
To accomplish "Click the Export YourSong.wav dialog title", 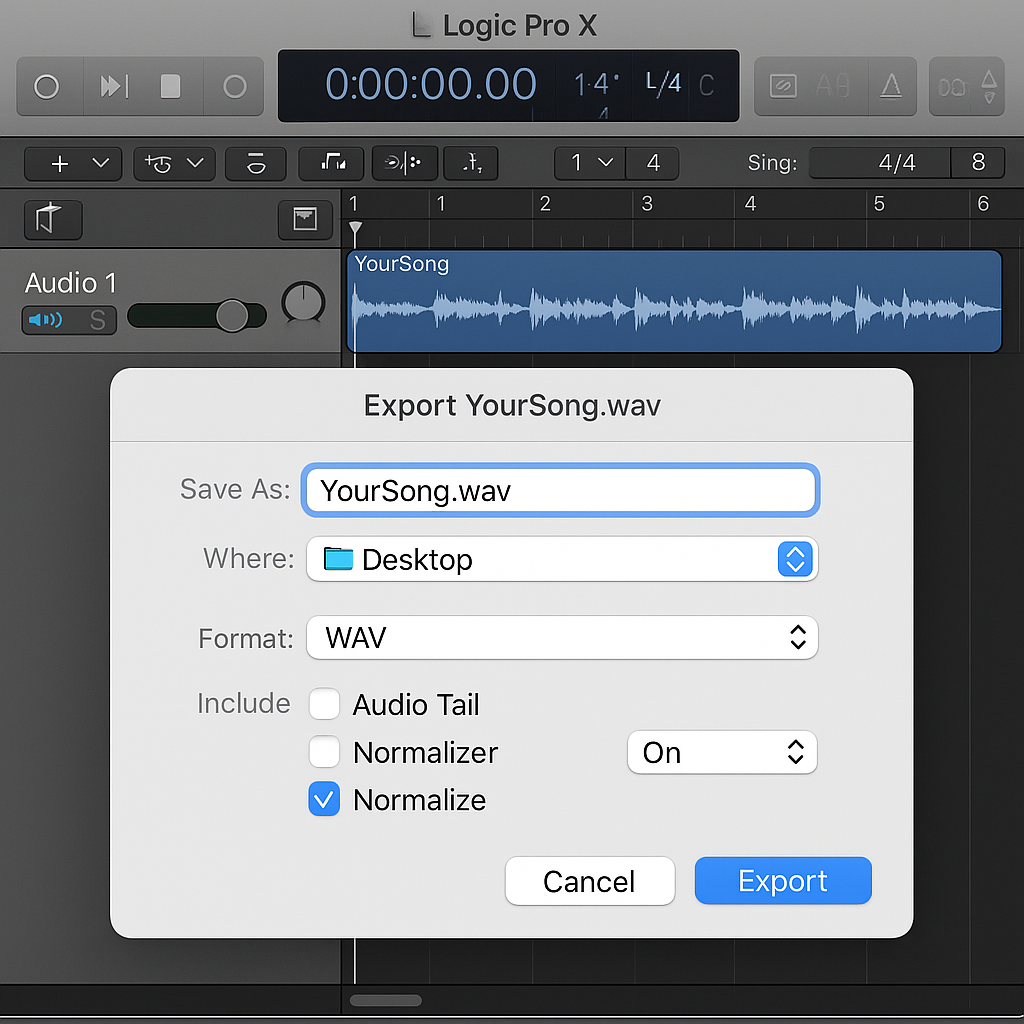I will coord(512,406).
